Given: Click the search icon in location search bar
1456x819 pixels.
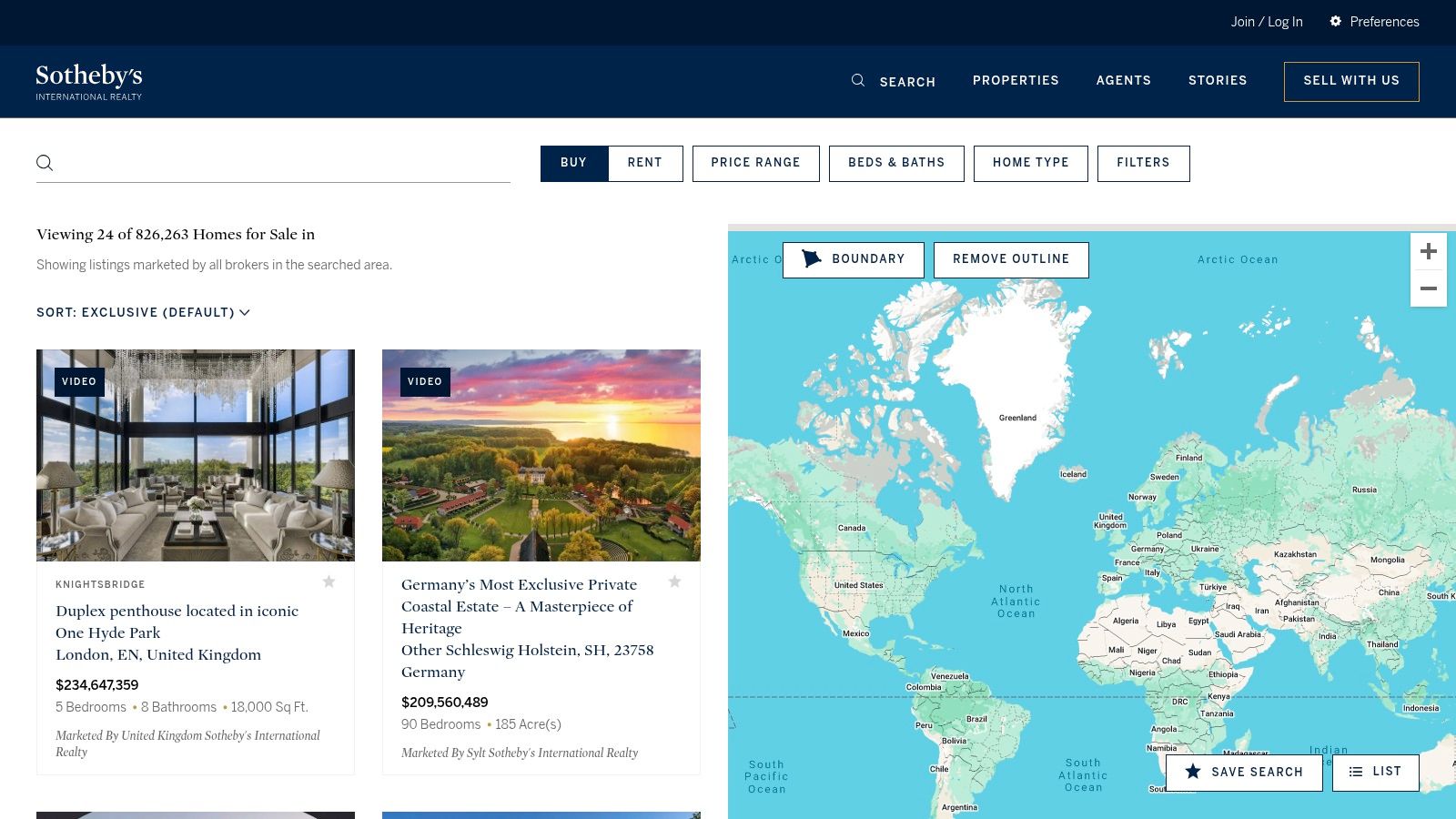Looking at the screenshot, I should (x=45, y=163).
